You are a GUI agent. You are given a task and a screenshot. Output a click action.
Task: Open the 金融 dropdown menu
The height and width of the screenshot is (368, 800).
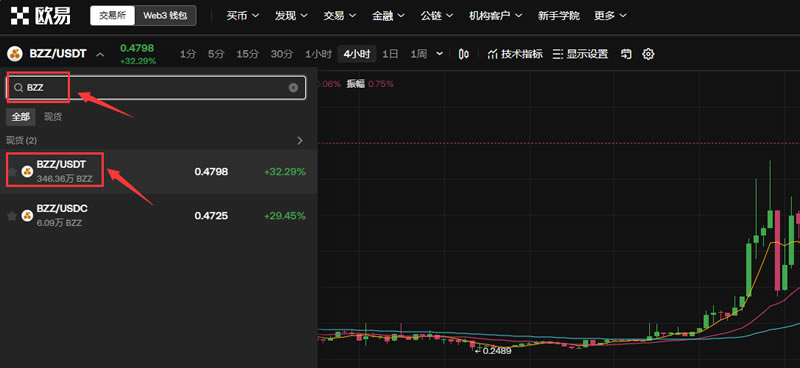click(388, 16)
